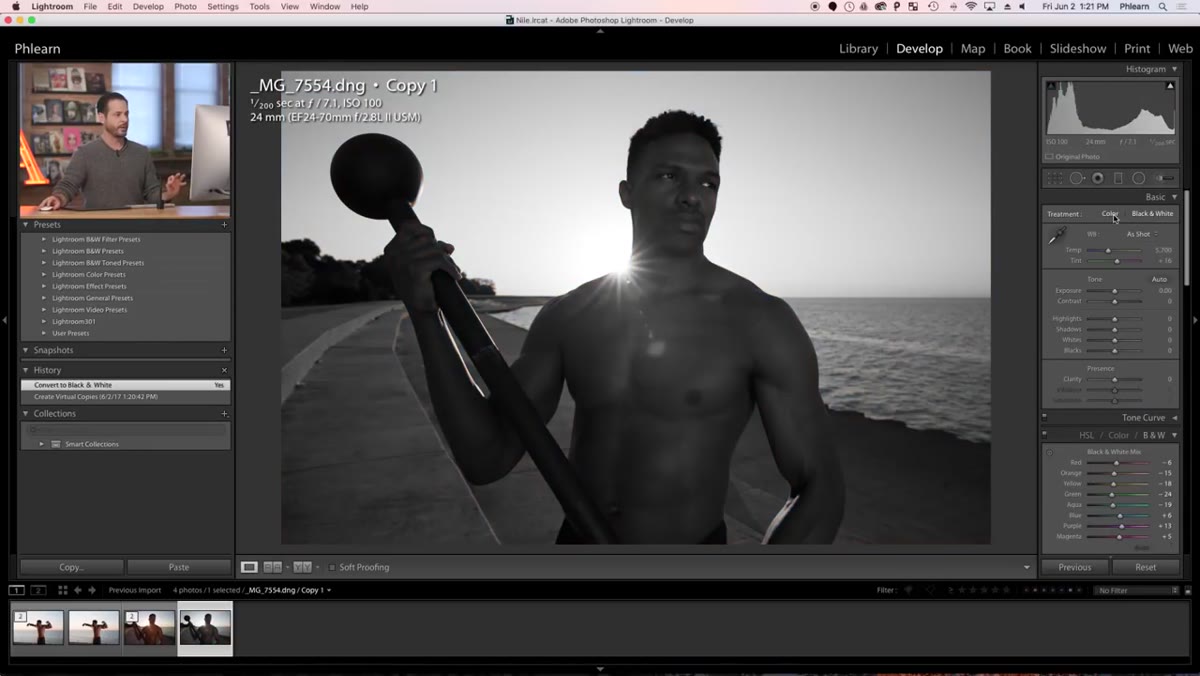Set Treatment to Black & White

click(x=1152, y=213)
